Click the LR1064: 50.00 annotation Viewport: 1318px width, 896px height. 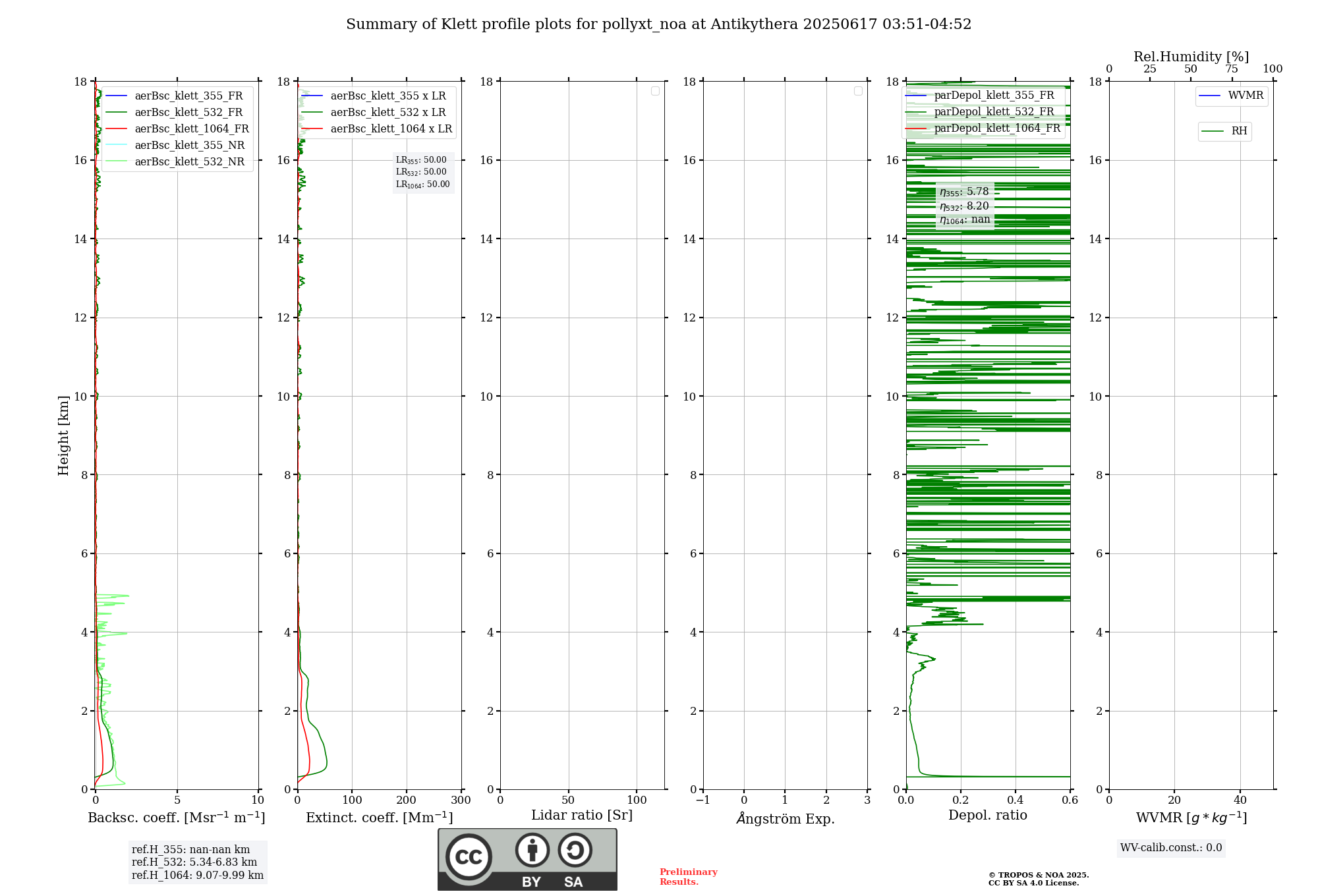[x=423, y=184]
